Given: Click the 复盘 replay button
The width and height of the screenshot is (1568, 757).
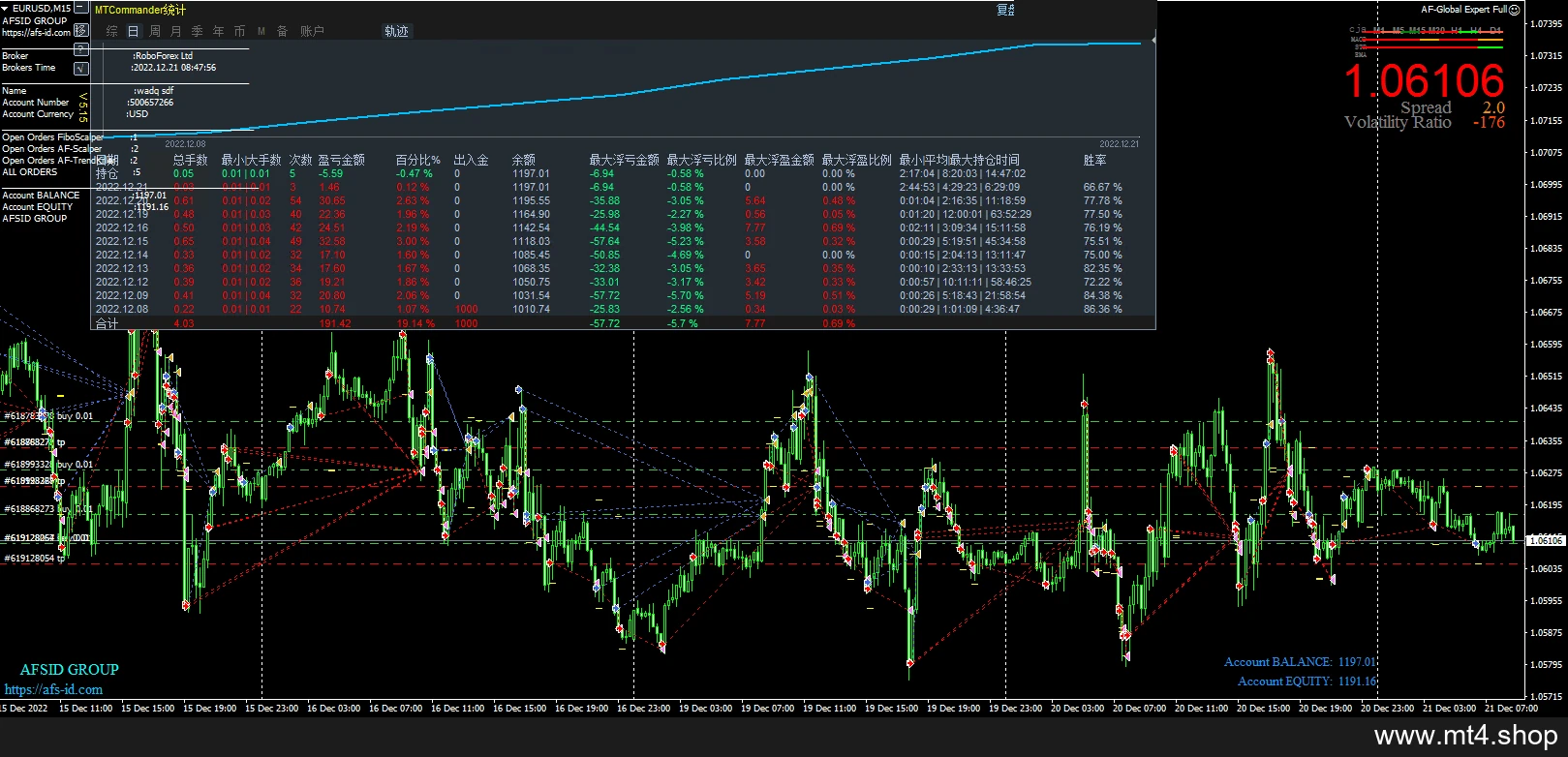Looking at the screenshot, I should coord(1006,10).
